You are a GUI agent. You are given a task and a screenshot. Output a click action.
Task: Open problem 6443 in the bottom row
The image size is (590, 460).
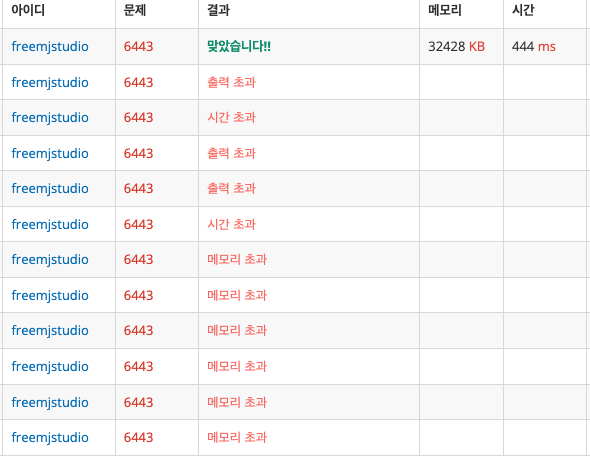tap(138, 437)
